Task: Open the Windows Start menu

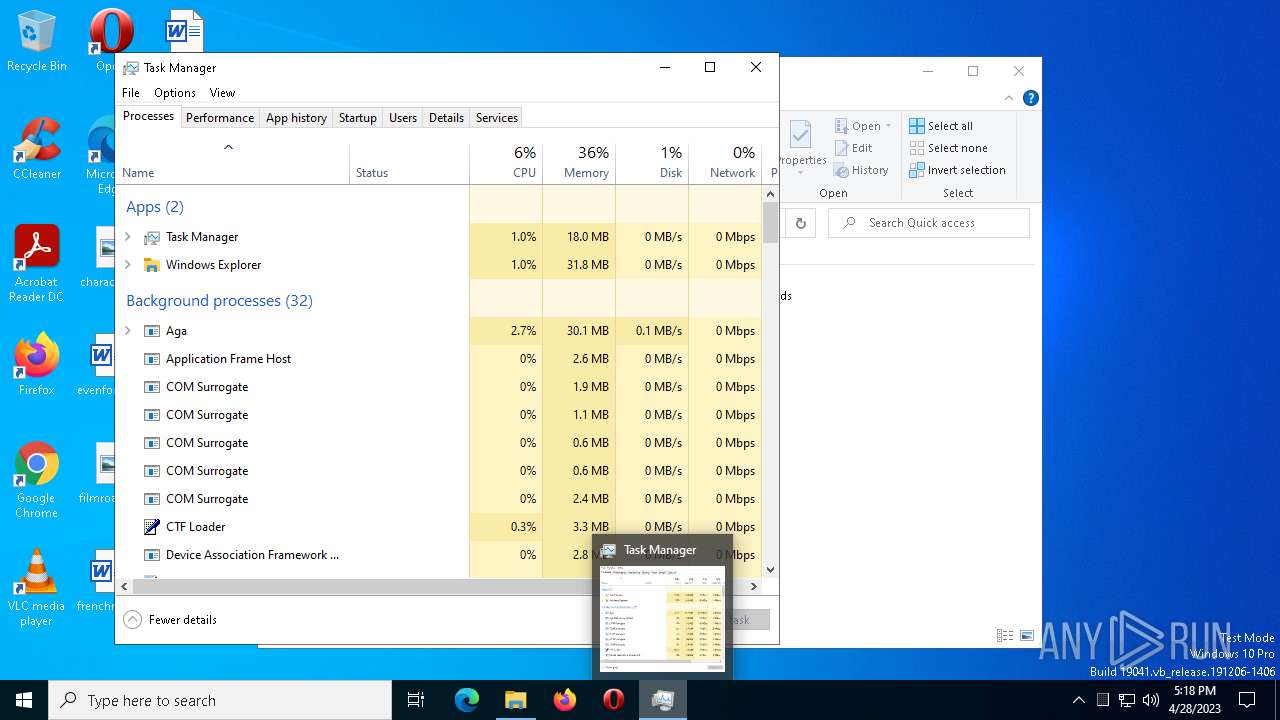Action: point(24,700)
